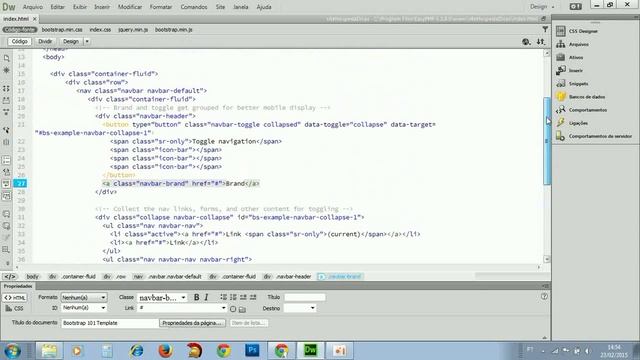
Task: Open Comportamentos do servidor panel
Action: [x=594, y=136]
